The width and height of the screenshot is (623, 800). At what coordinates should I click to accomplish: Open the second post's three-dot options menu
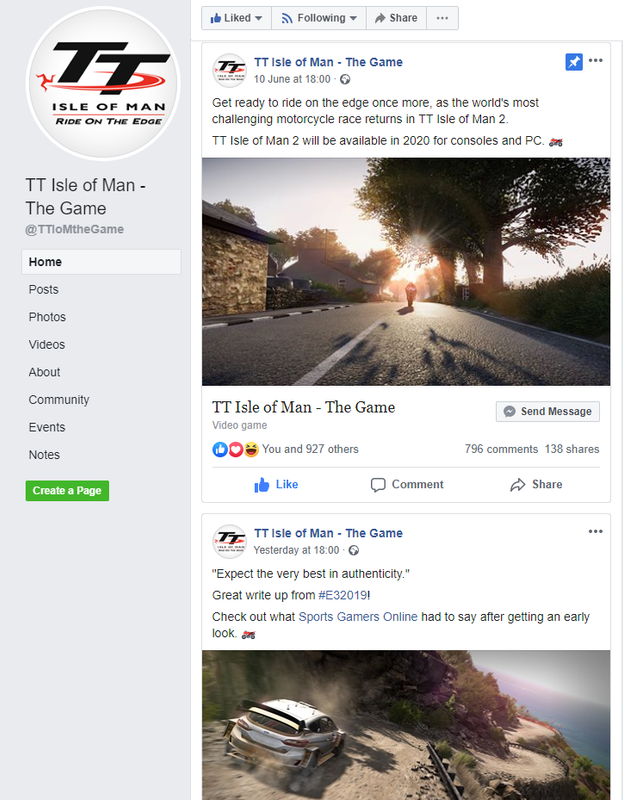click(x=595, y=531)
